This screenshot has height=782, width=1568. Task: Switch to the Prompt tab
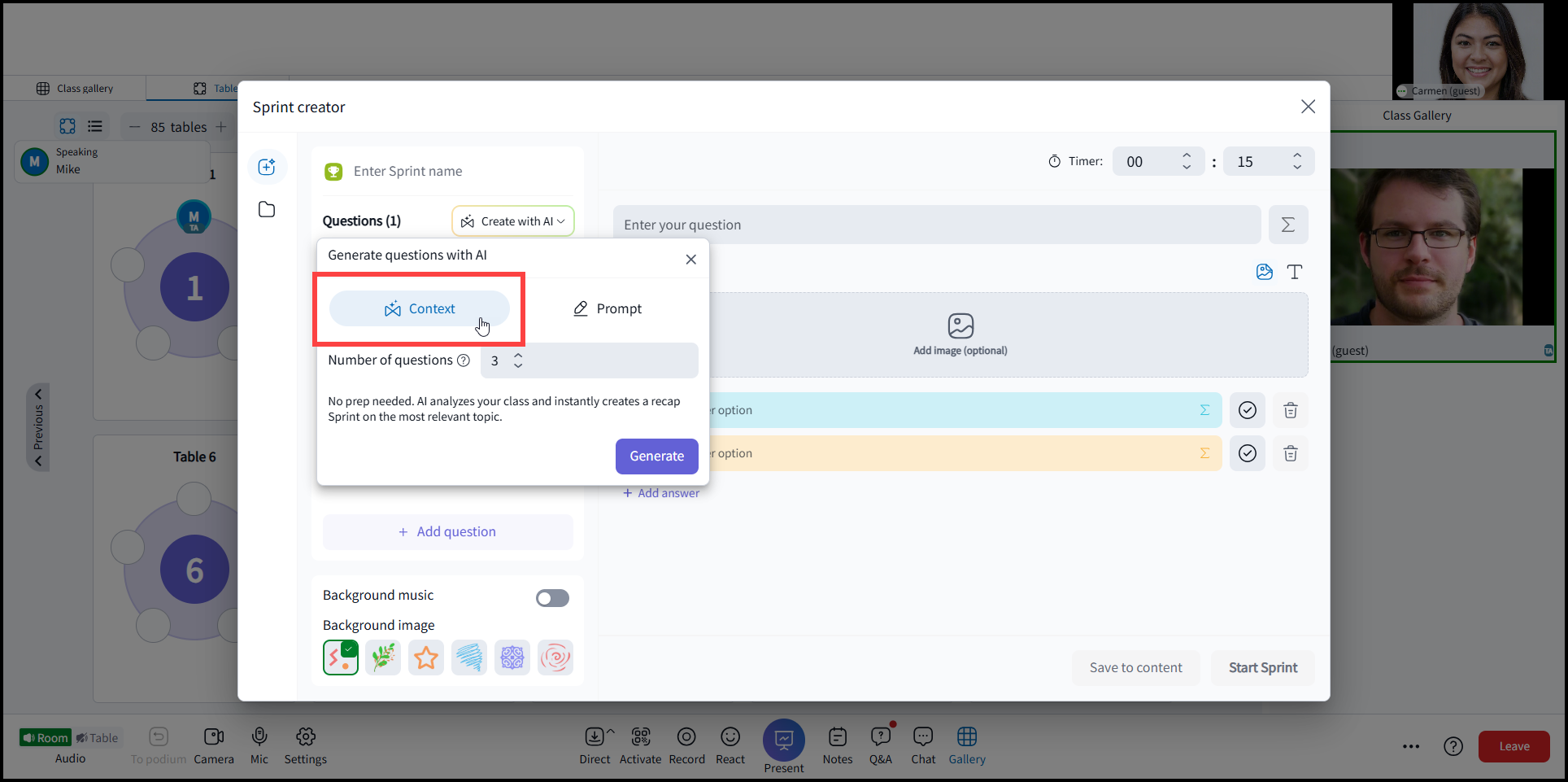608,308
